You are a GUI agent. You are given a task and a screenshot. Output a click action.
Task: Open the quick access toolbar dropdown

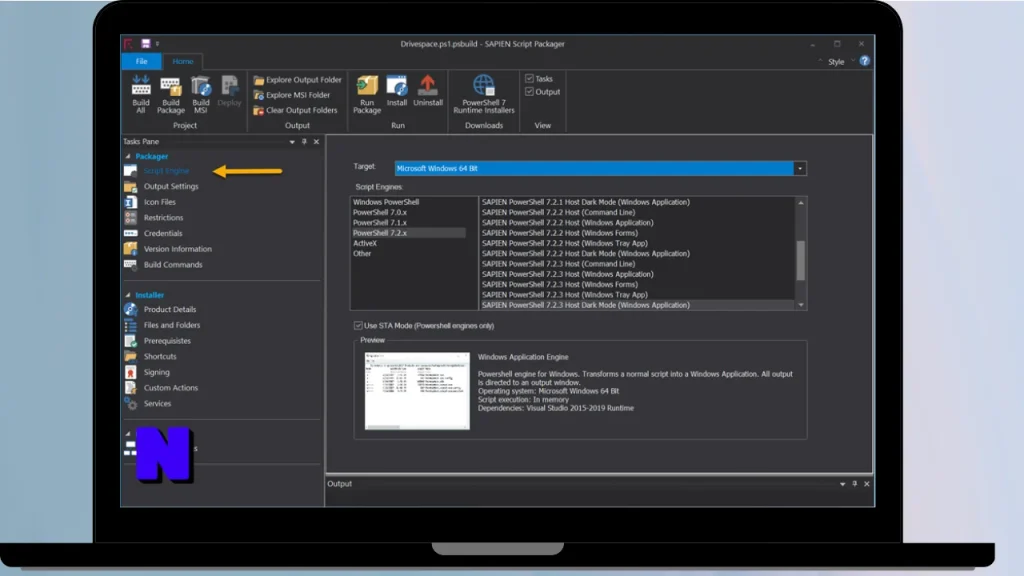[x=157, y=44]
